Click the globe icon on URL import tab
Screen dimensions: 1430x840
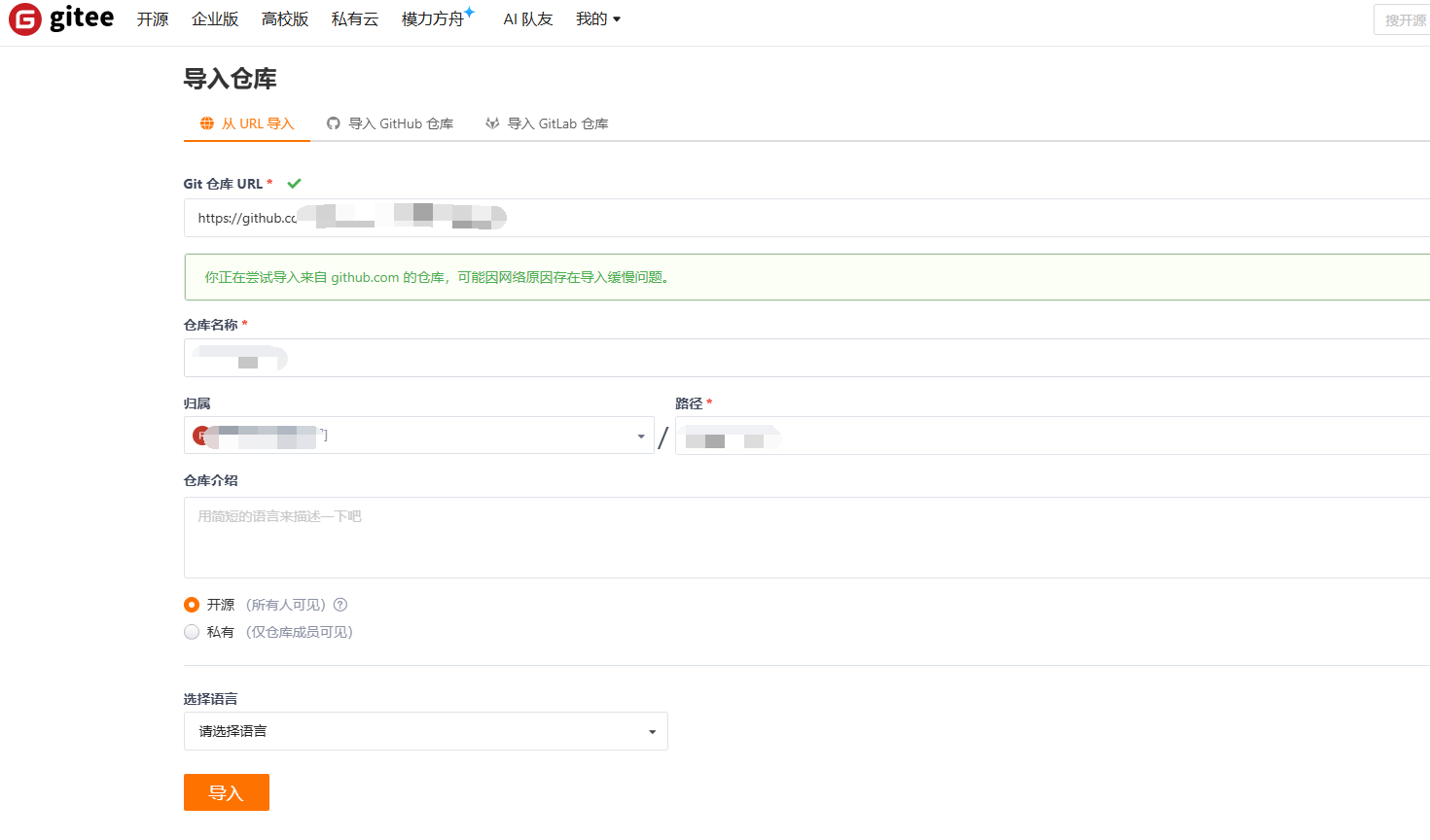206,123
